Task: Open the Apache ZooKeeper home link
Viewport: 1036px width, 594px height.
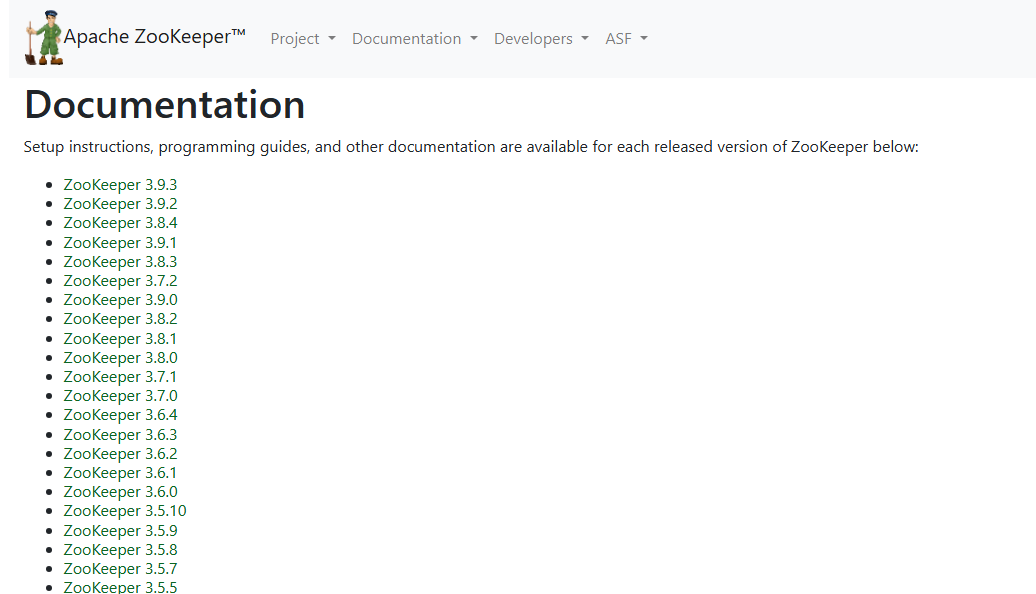Action: (x=155, y=36)
